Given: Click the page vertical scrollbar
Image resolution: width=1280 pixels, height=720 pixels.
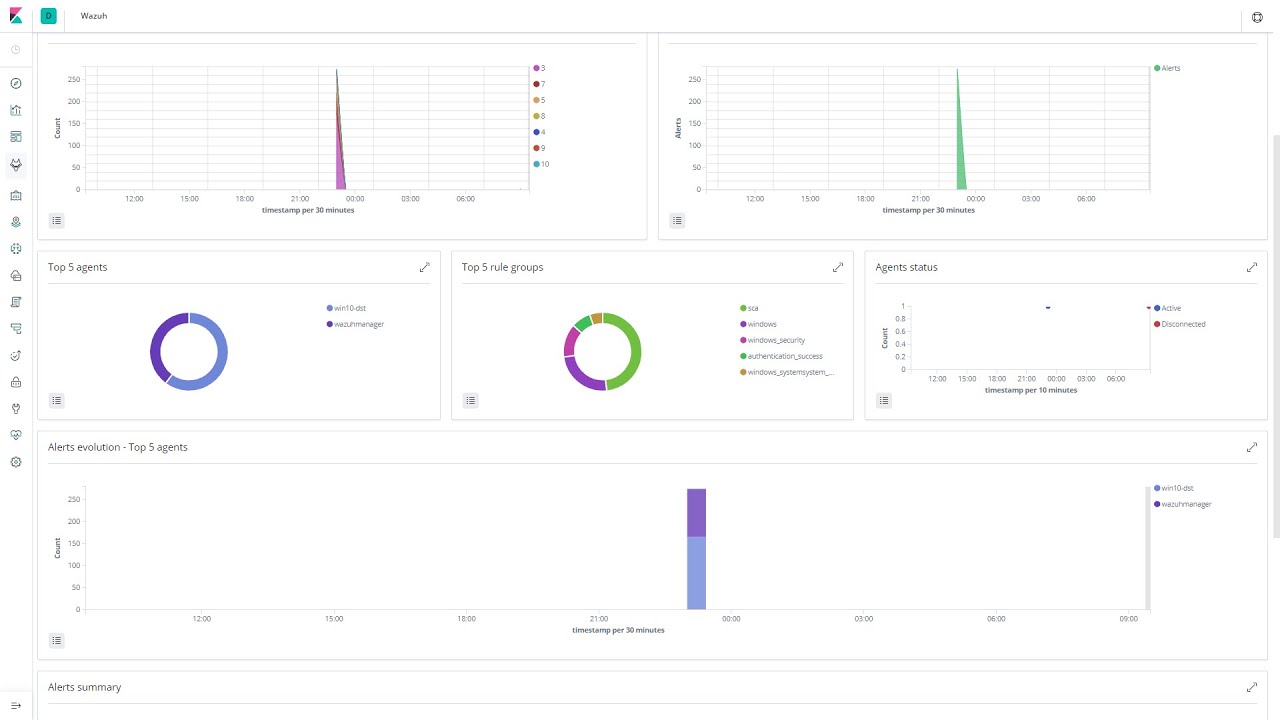Looking at the screenshot, I should pos(1275,335).
